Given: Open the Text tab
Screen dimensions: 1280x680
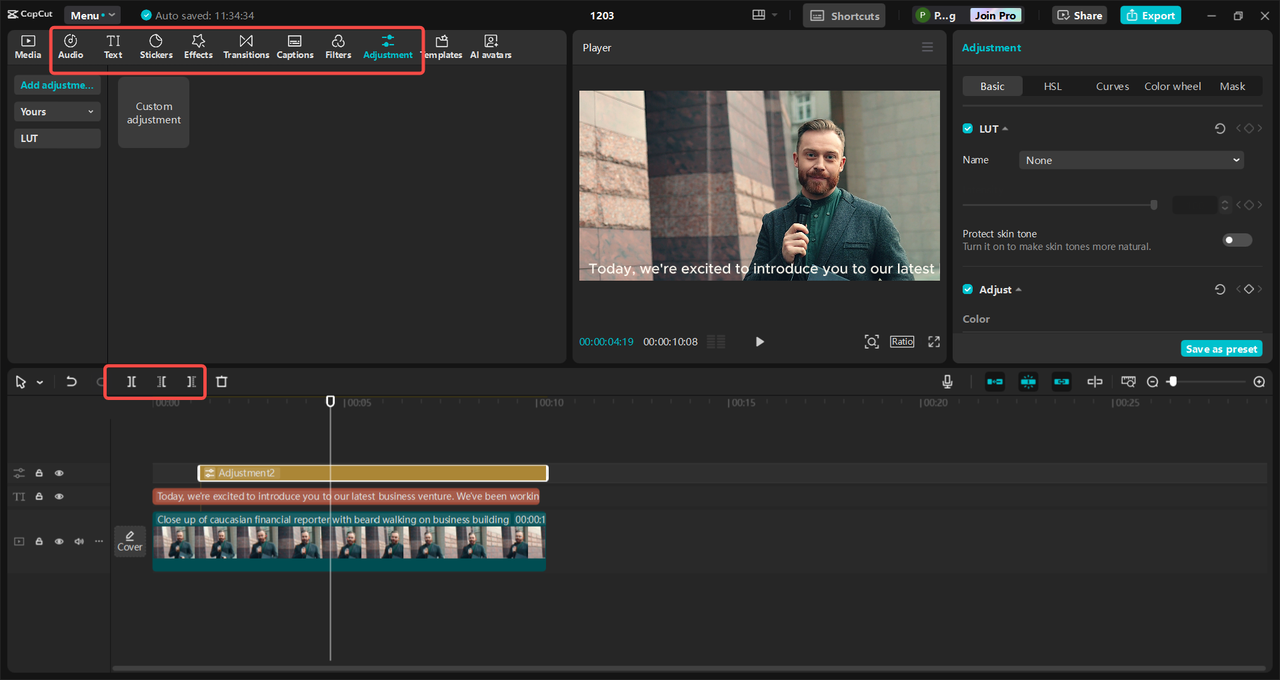Looking at the screenshot, I should coord(113,47).
